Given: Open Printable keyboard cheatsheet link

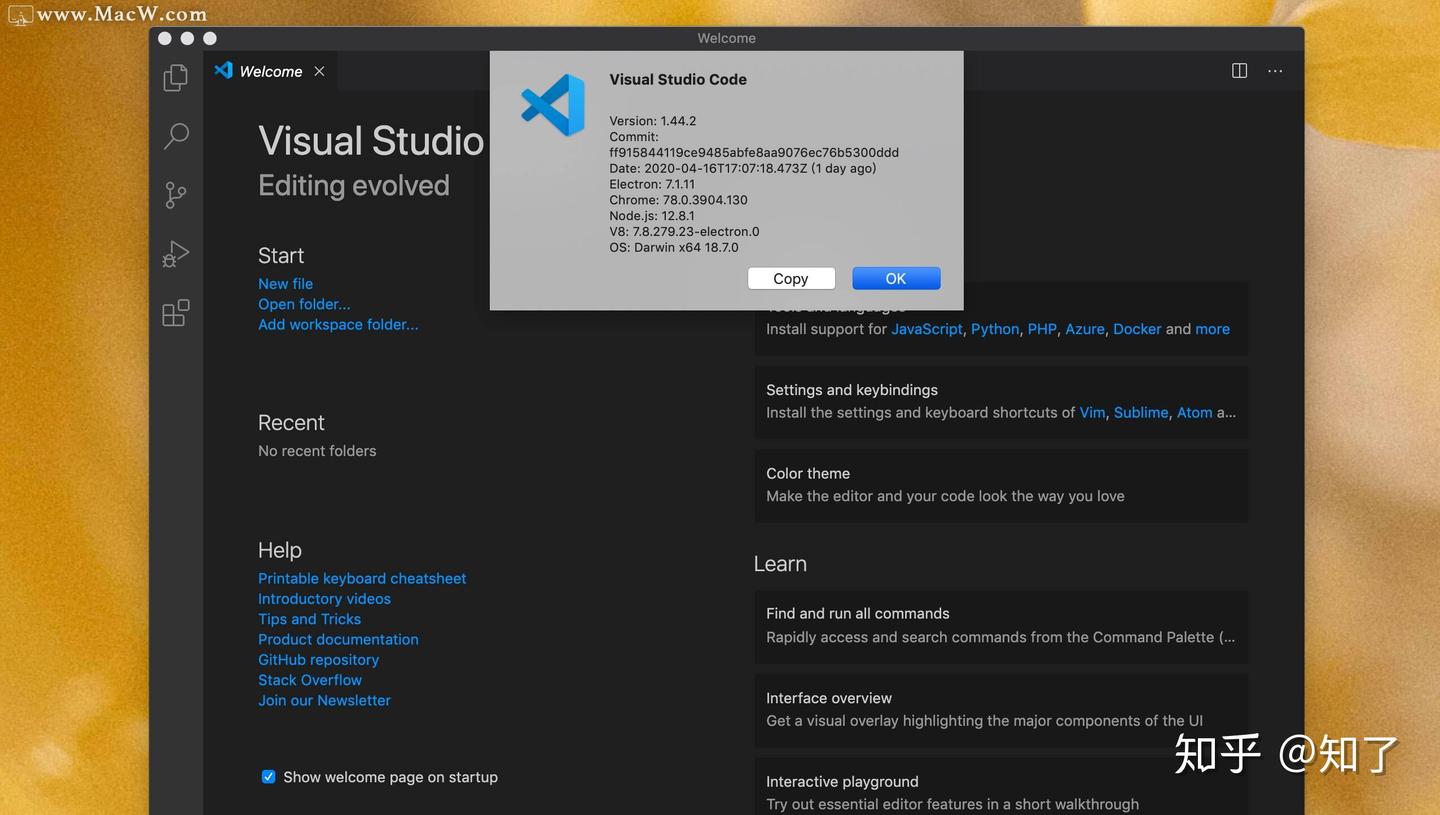Looking at the screenshot, I should [362, 578].
